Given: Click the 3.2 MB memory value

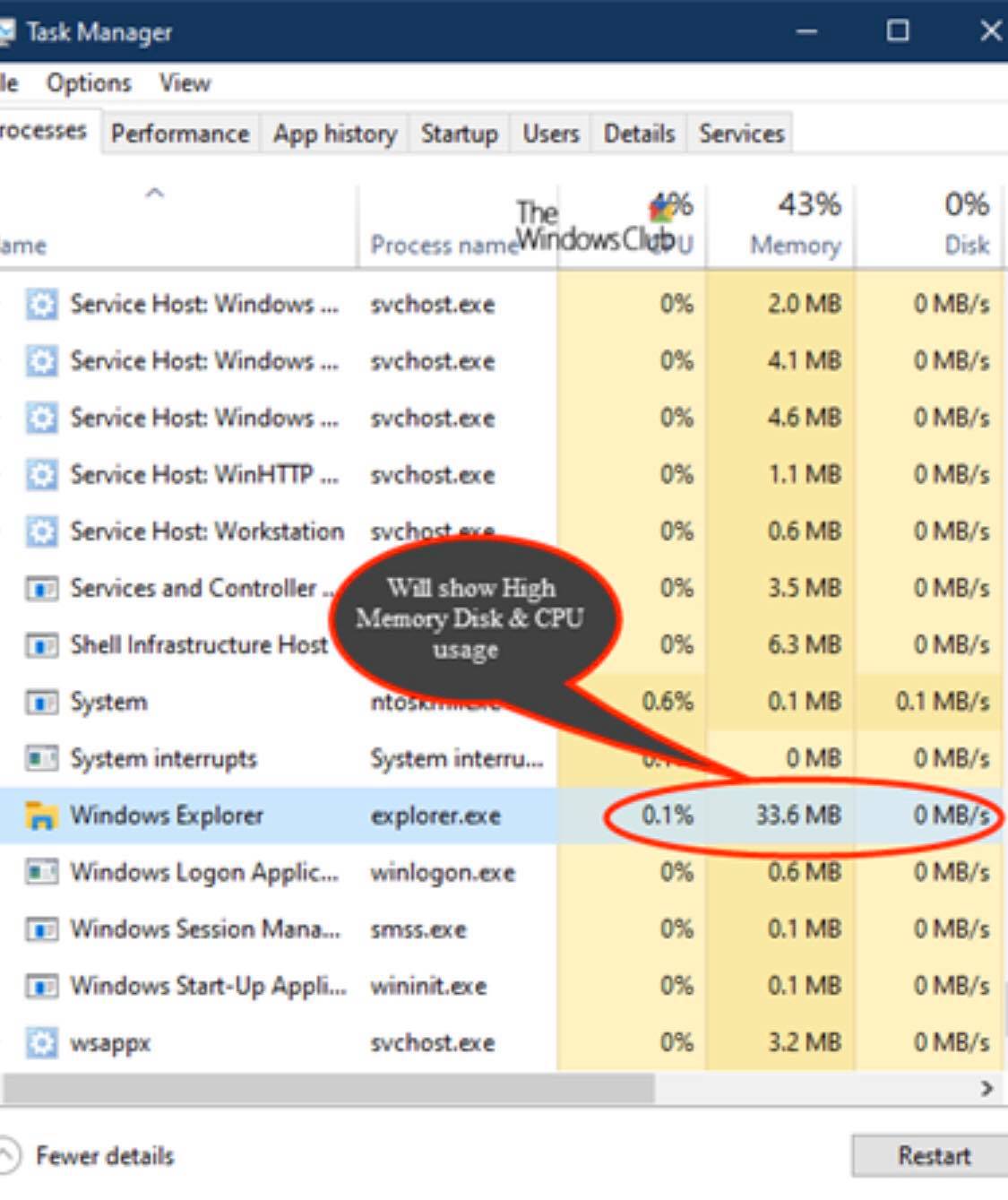Looking at the screenshot, I should point(805,1043).
